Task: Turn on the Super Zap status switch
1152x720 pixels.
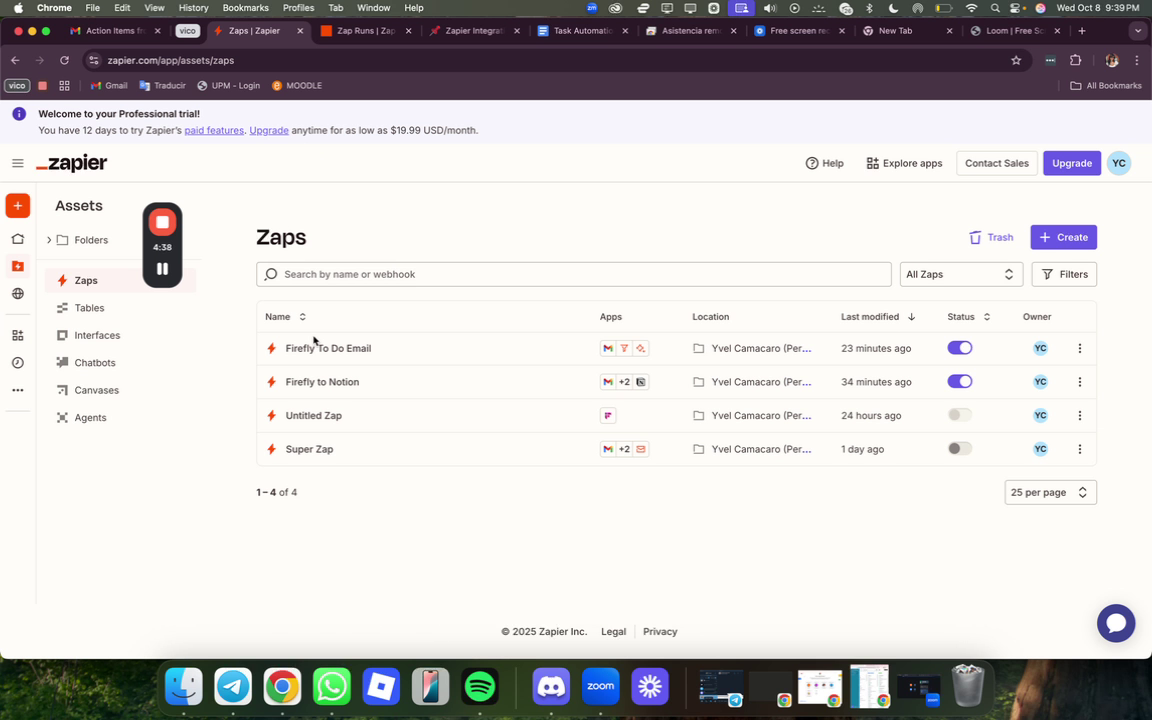Action: click(960, 448)
